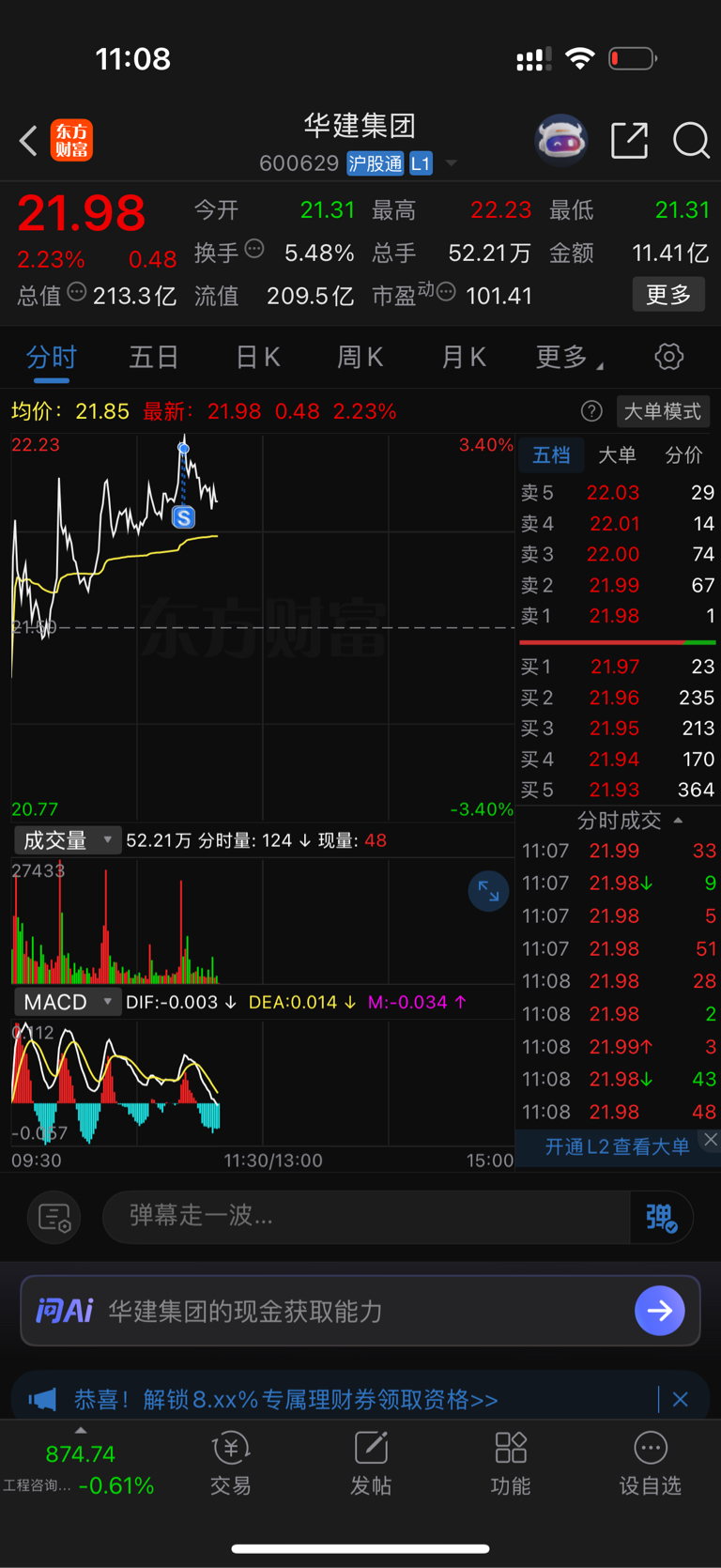Tap the L1 level badge
The image size is (721, 1568).
(421, 163)
